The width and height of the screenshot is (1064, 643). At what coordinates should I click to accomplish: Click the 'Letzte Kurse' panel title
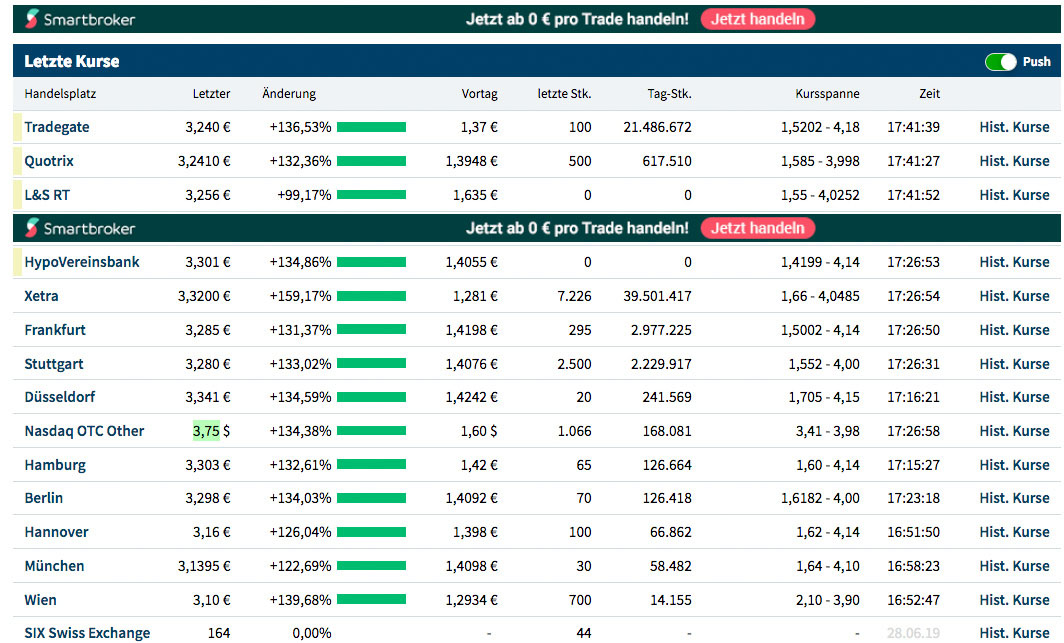(72, 62)
